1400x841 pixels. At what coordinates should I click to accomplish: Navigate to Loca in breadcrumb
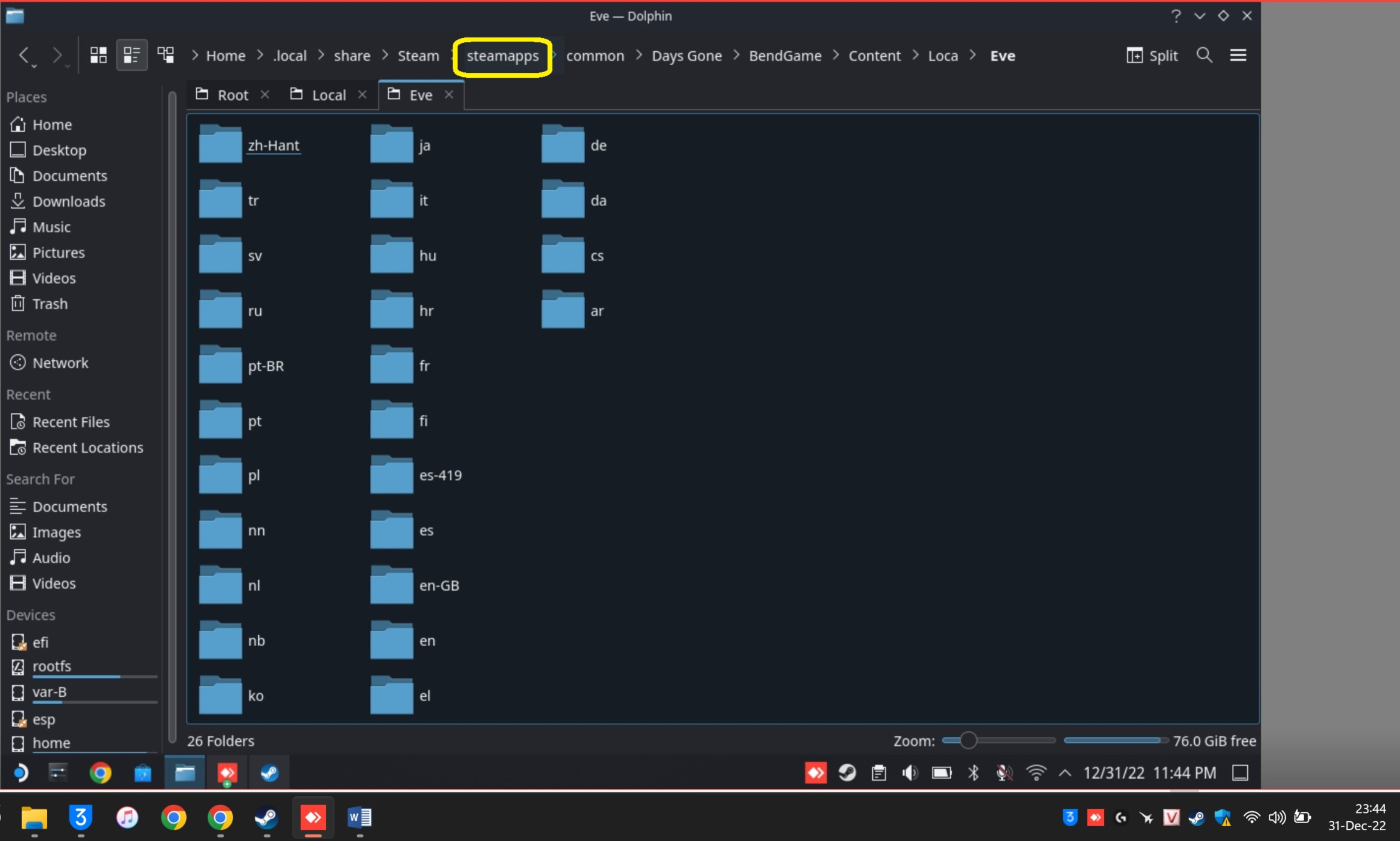pyautogui.click(x=943, y=55)
